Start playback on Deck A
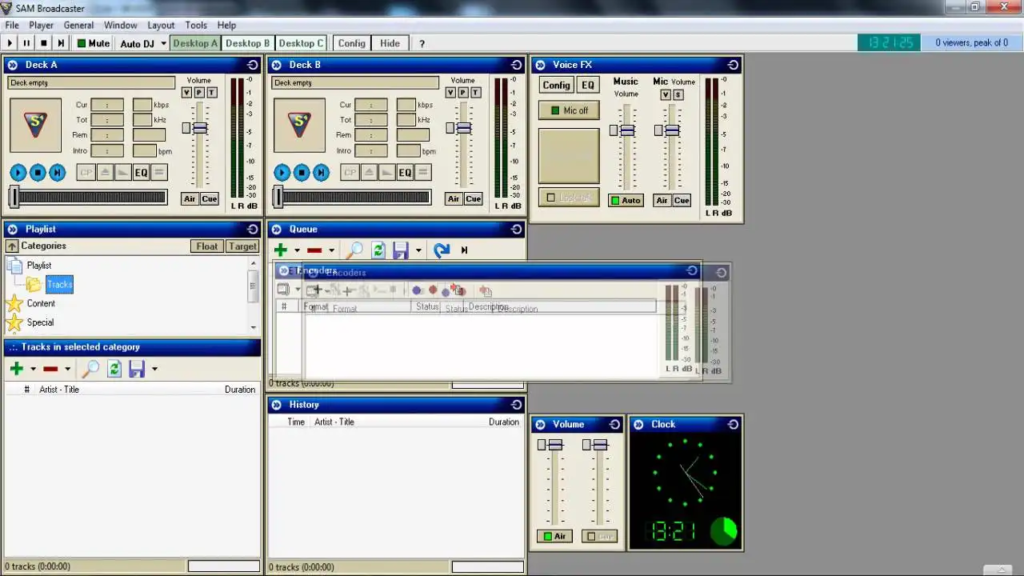The width and height of the screenshot is (1024, 576). coord(18,172)
